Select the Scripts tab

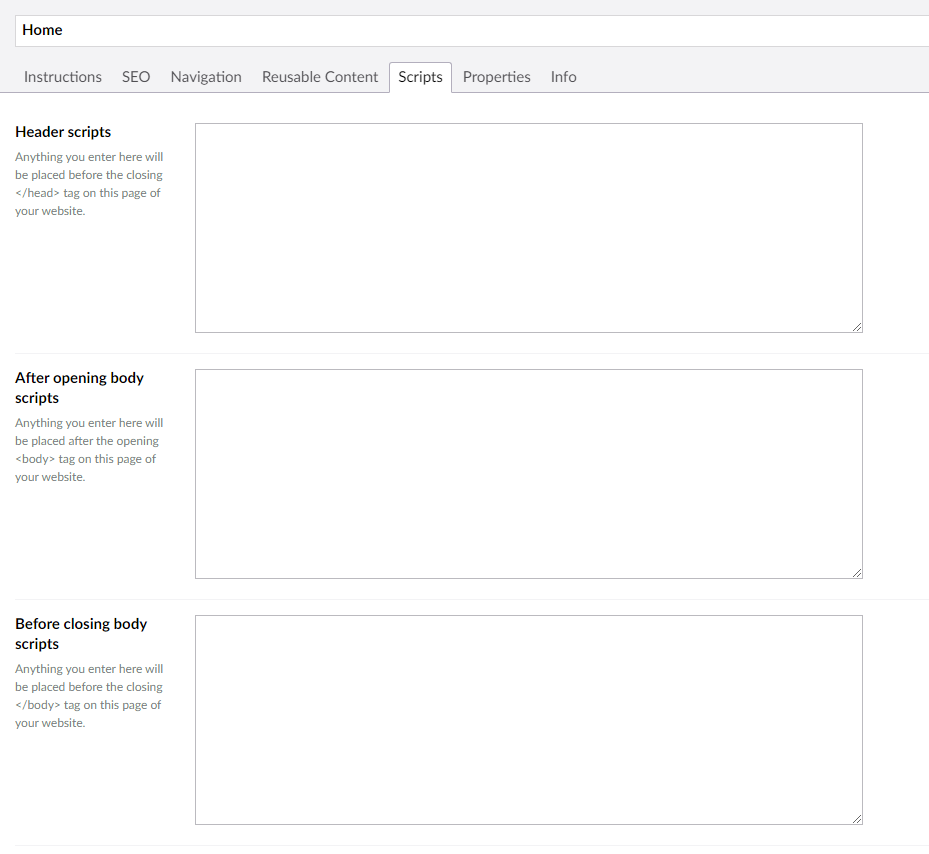(x=420, y=77)
